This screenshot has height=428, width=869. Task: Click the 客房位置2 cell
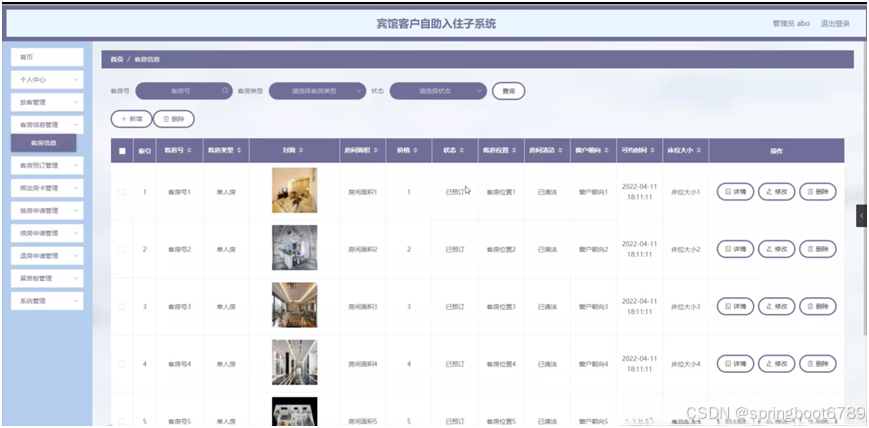pyautogui.click(x=501, y=249)
